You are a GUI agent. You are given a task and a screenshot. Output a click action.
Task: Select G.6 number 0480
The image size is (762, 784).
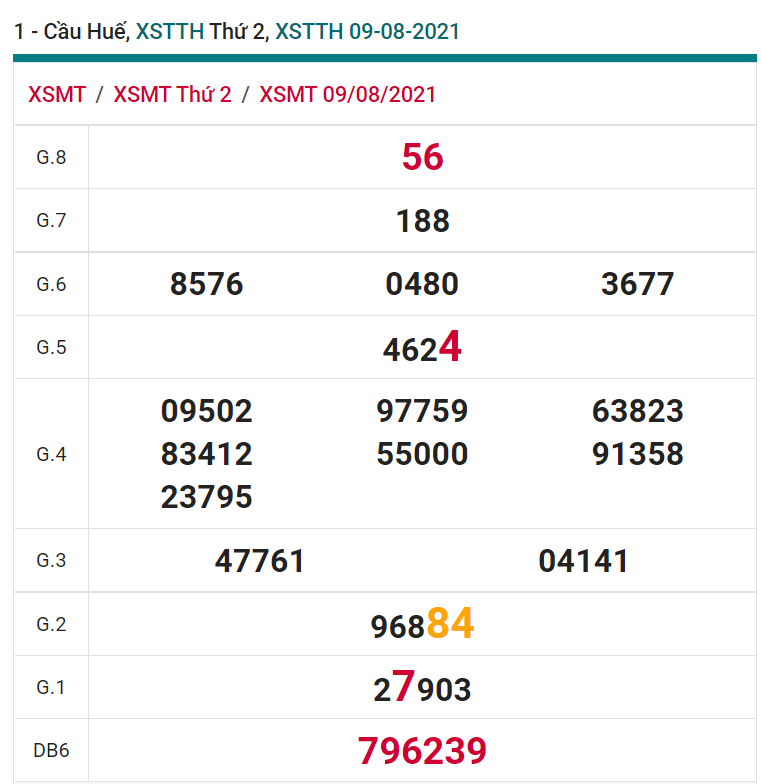[422, 284]
